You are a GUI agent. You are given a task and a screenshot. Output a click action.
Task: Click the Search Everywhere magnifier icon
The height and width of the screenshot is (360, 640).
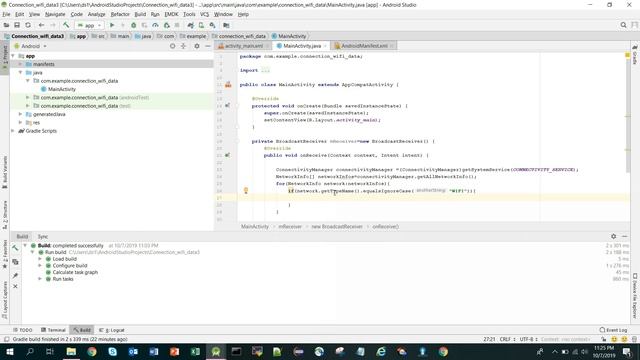pos(623,25)
